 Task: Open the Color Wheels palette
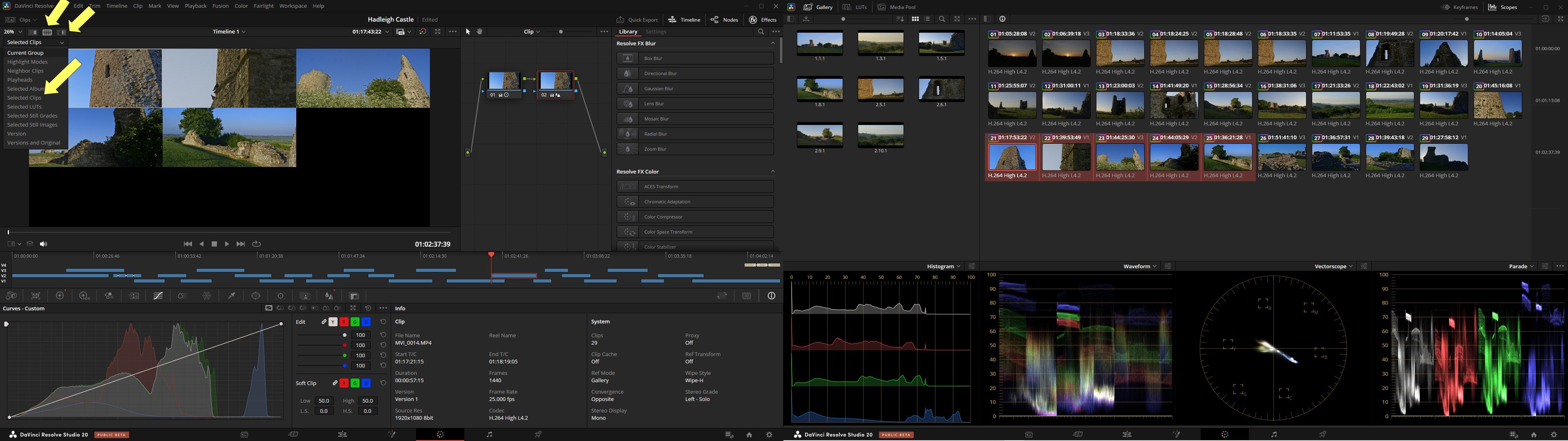tap(60, 296)
